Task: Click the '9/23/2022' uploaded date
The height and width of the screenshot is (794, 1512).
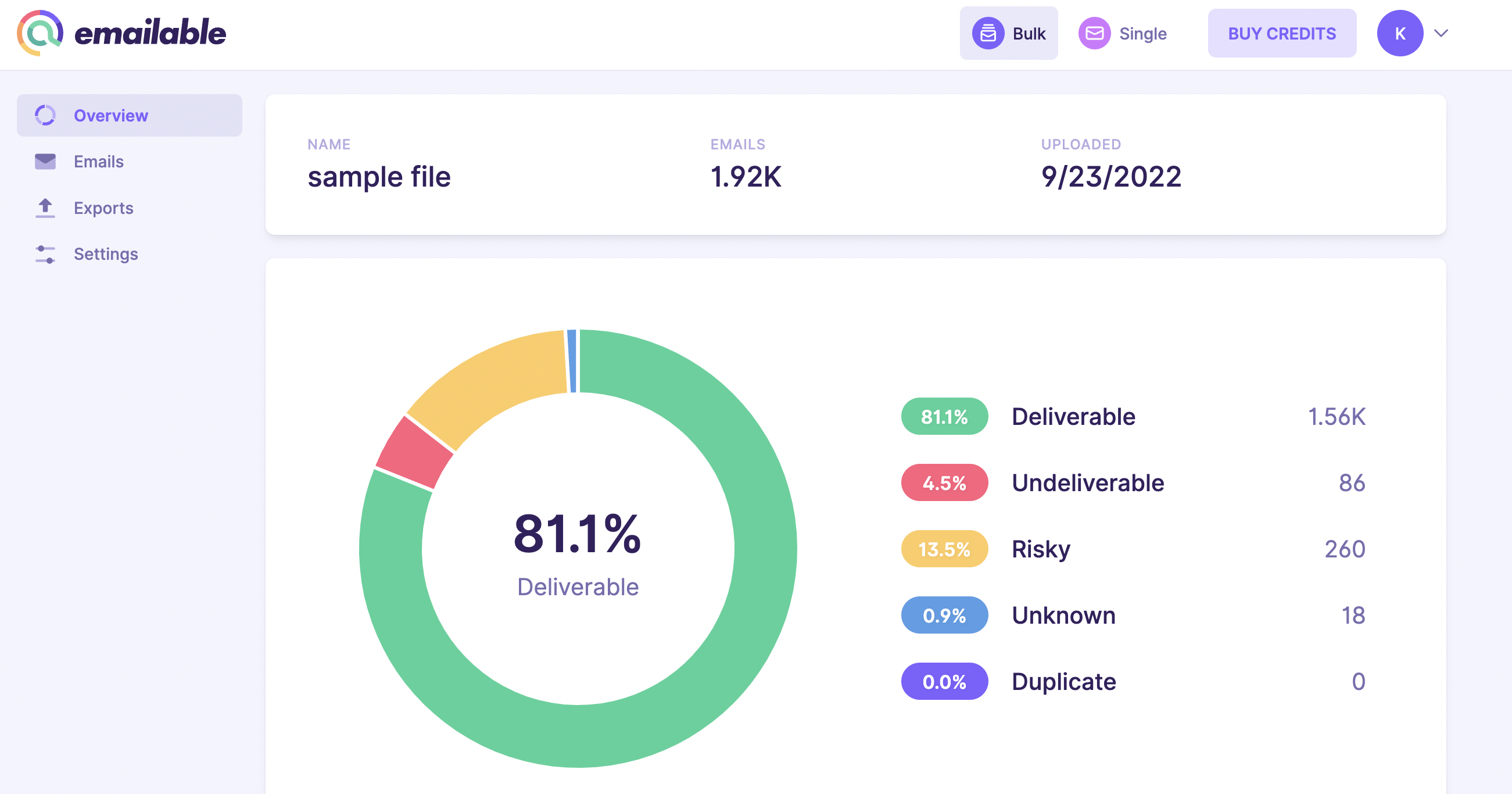Action: 1110,177
